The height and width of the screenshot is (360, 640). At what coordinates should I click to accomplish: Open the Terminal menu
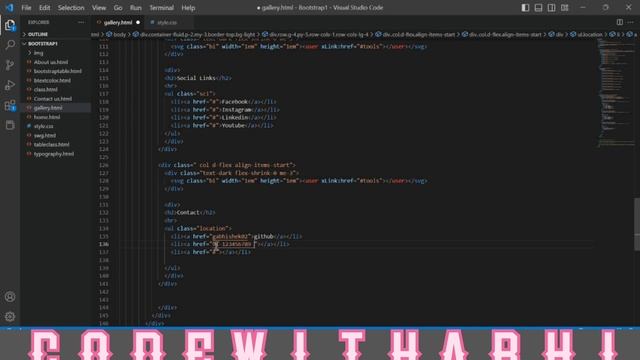tap(161, 8)
